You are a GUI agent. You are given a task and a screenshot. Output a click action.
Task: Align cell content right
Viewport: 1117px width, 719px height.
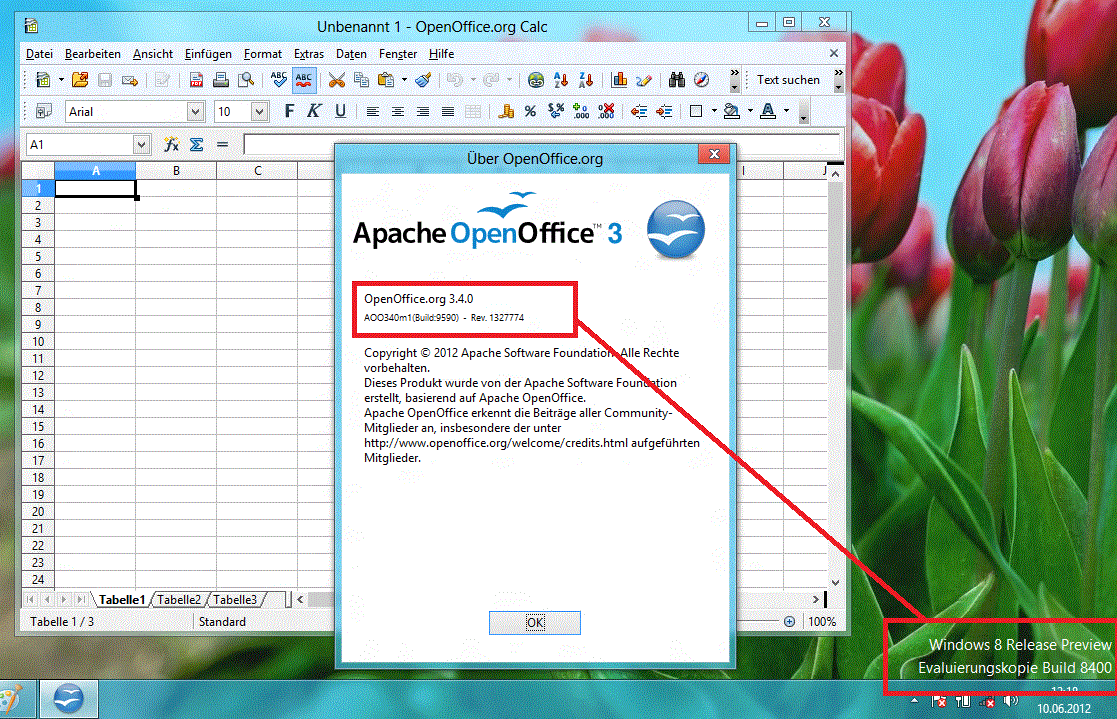coord(422,111)
